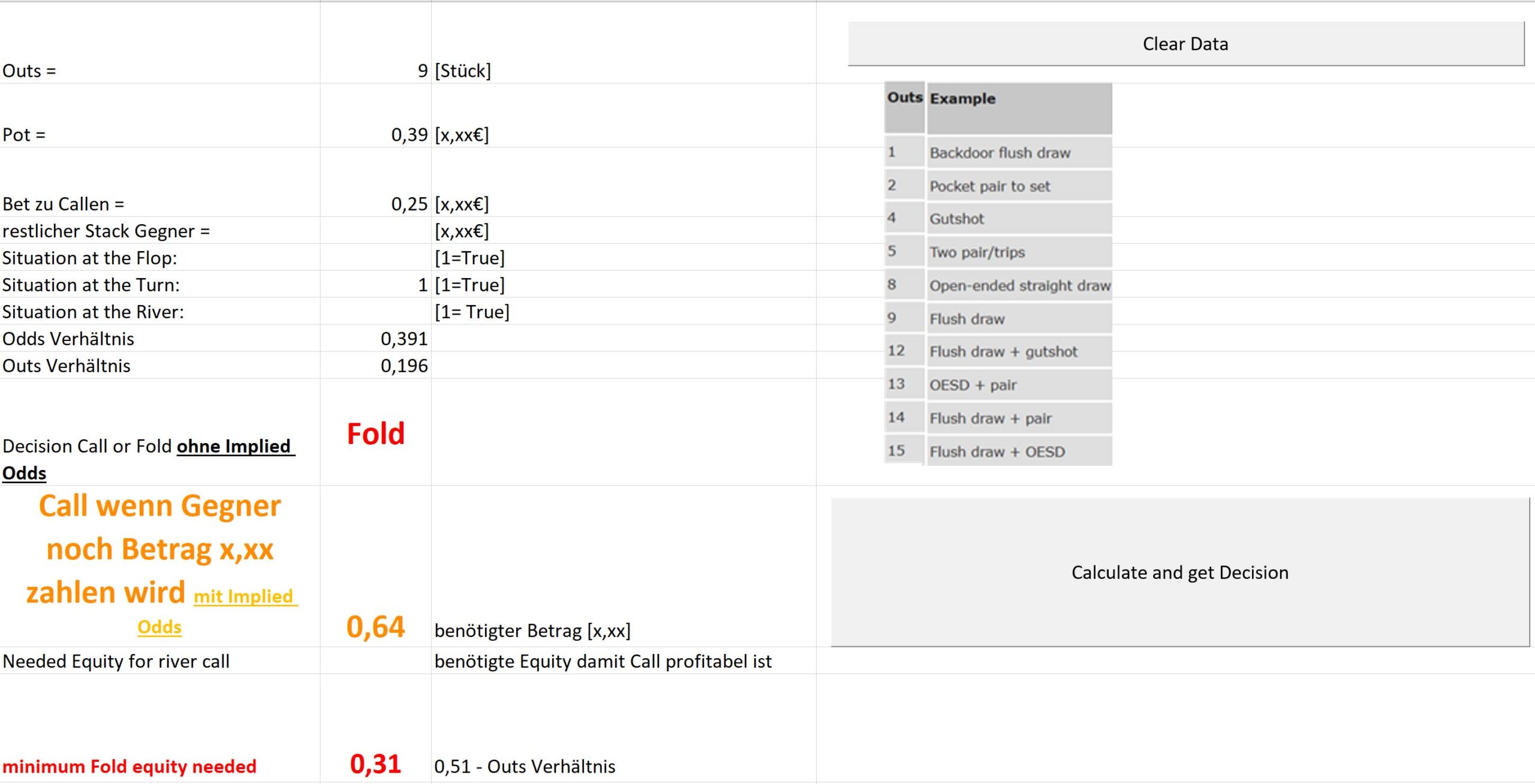The height and width of the screenshot is (784, 1535).
Task: Select the Situation at the Flop flag cell
Action: coord(376,258)
